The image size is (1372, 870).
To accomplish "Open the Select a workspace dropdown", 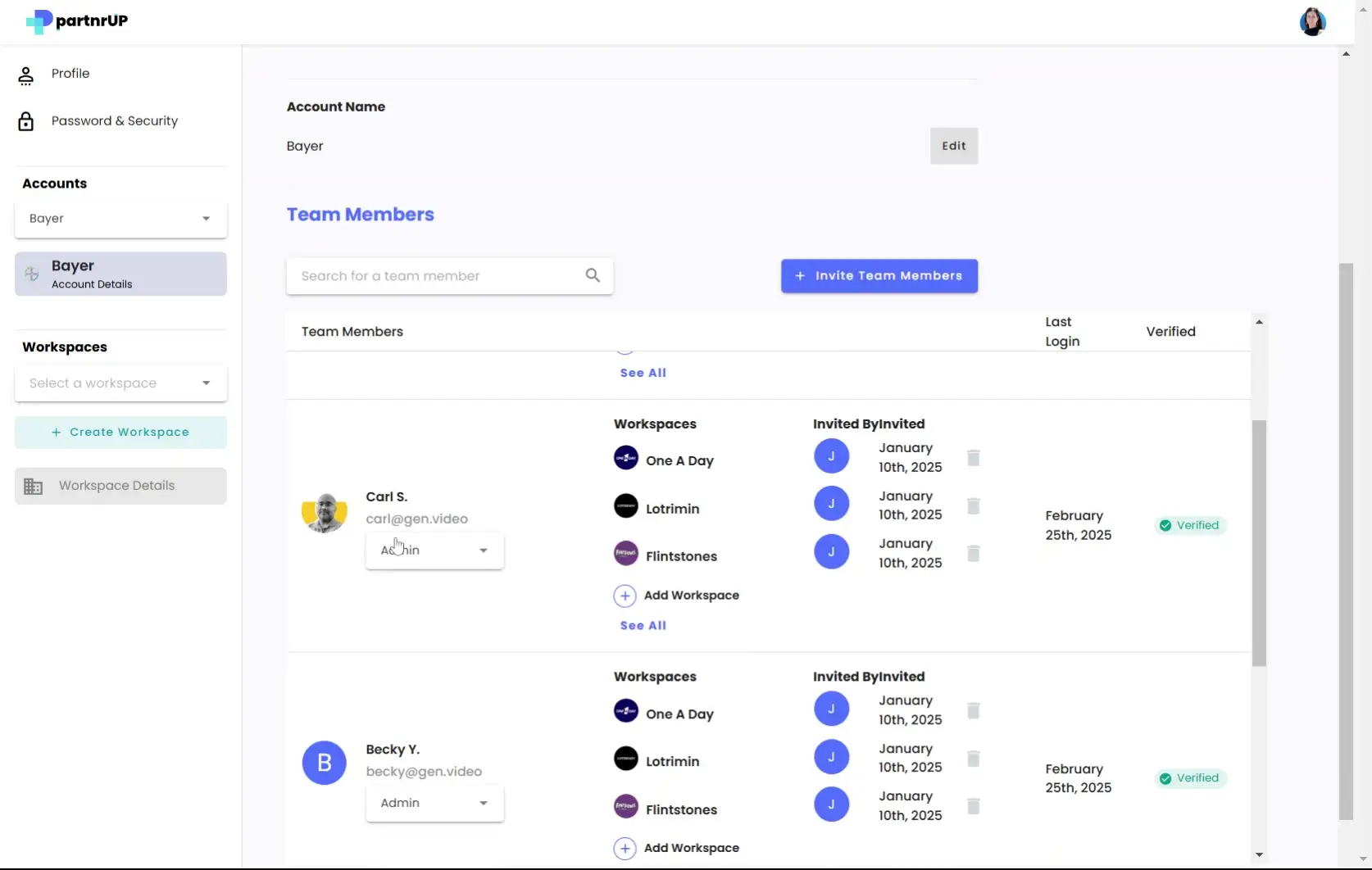I will coord(120,383).
